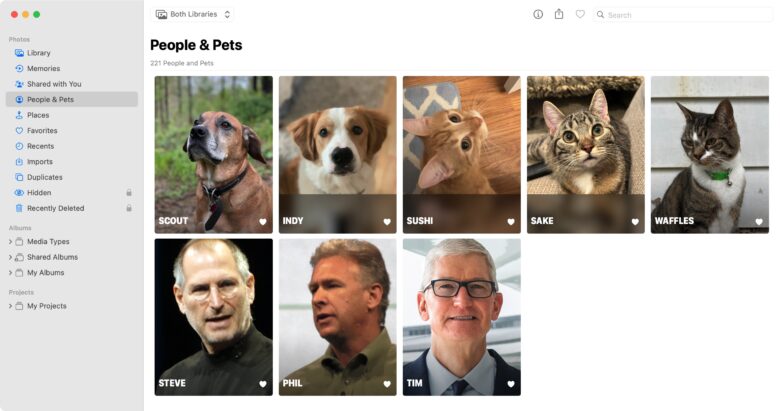
Task: Open the Hidden album
Action: click(x=39, y=192)
